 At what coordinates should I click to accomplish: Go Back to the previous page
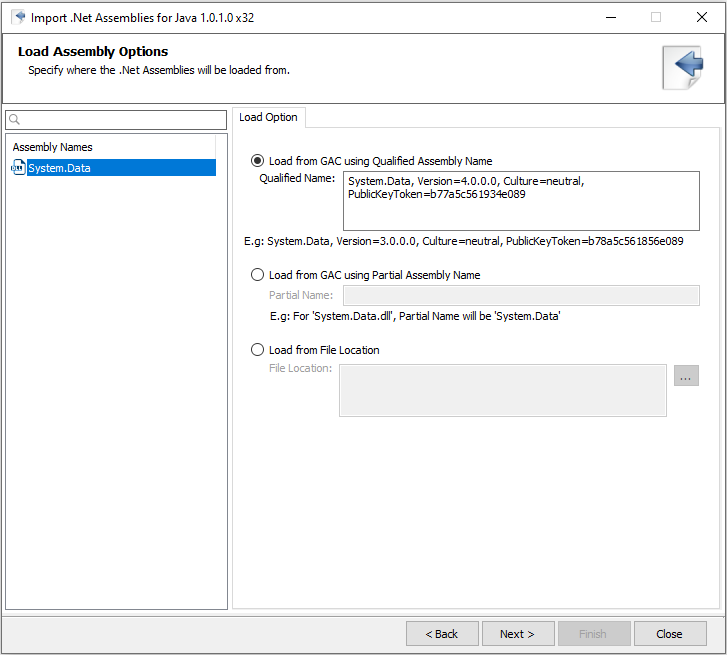[x=441, y=634]
